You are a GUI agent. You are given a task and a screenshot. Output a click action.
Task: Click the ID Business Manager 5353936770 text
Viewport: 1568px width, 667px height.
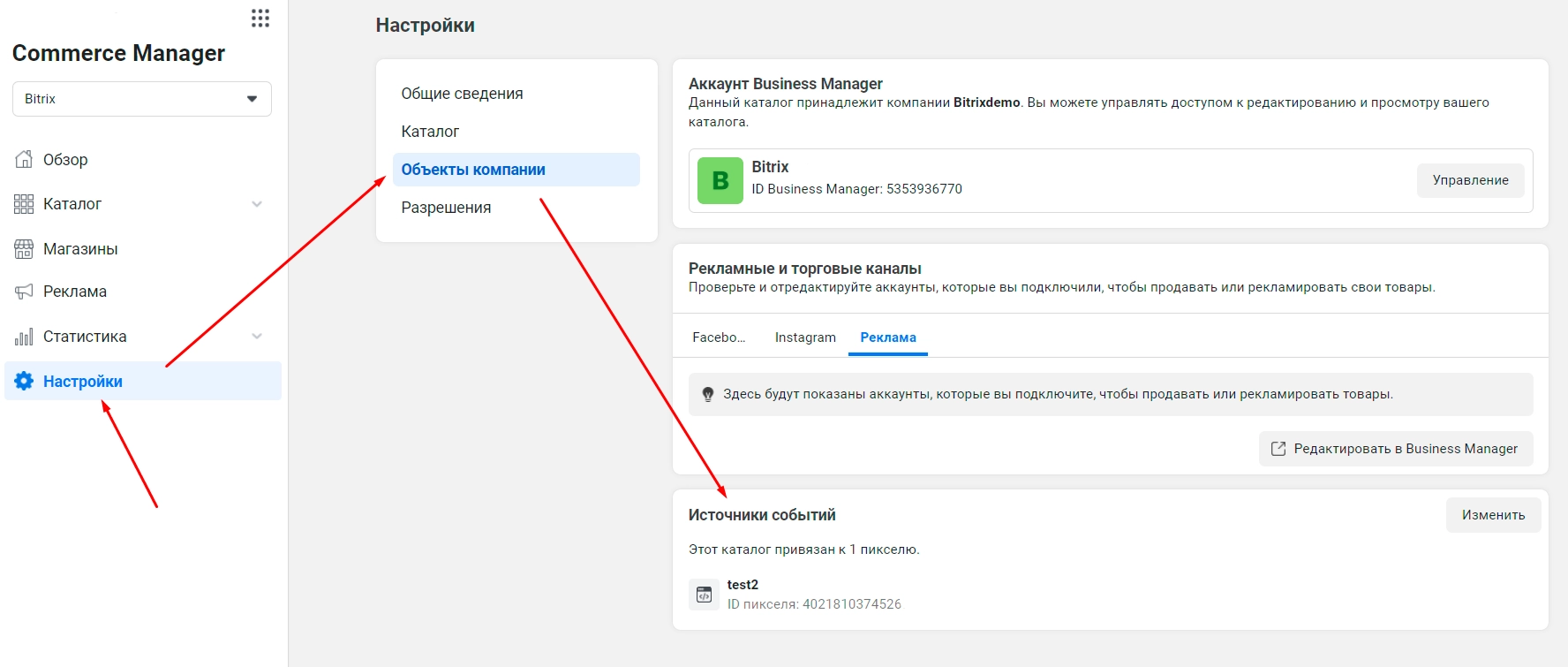[x=856, y=189]
